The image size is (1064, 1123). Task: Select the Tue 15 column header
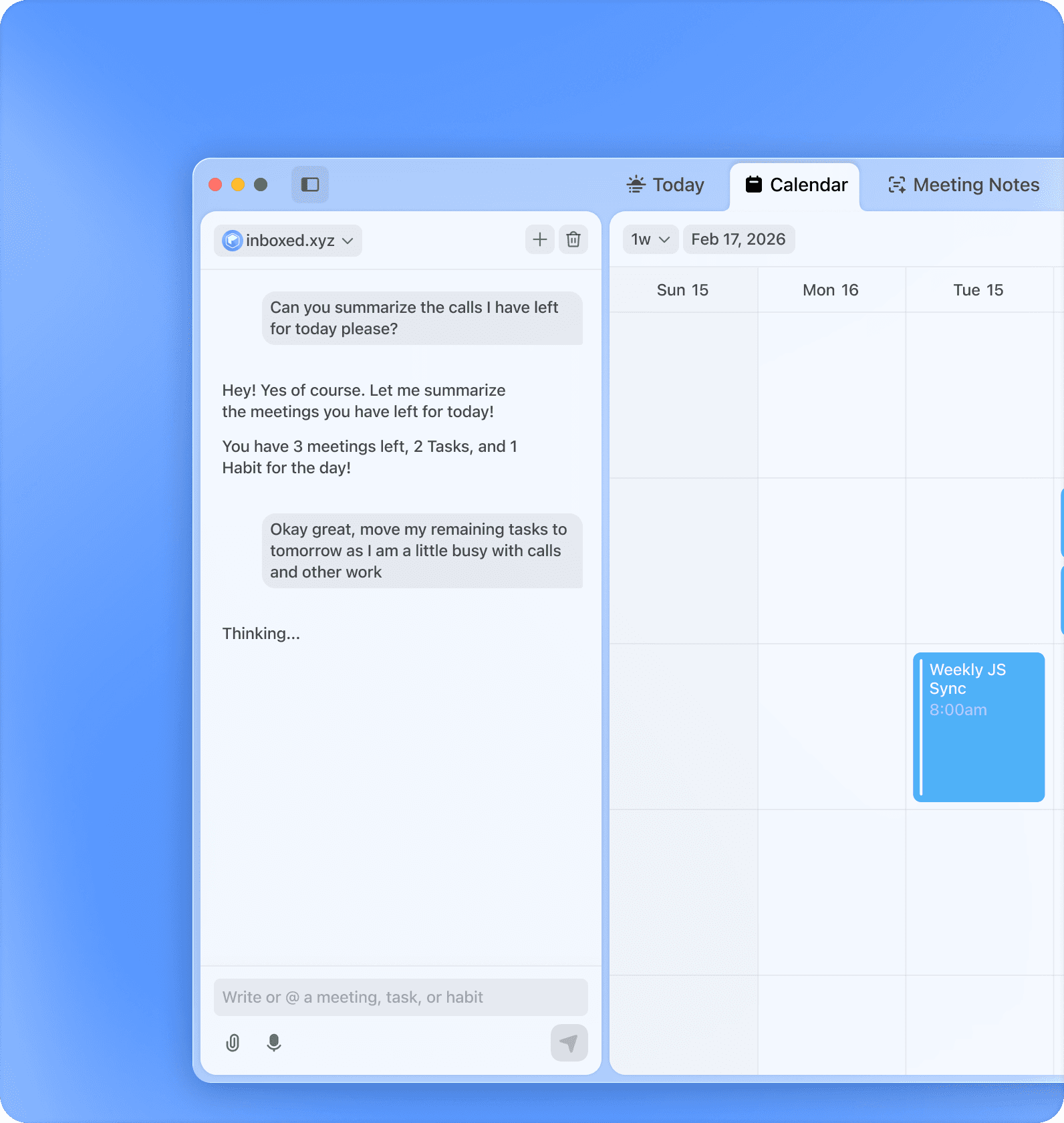click(978, 290)
